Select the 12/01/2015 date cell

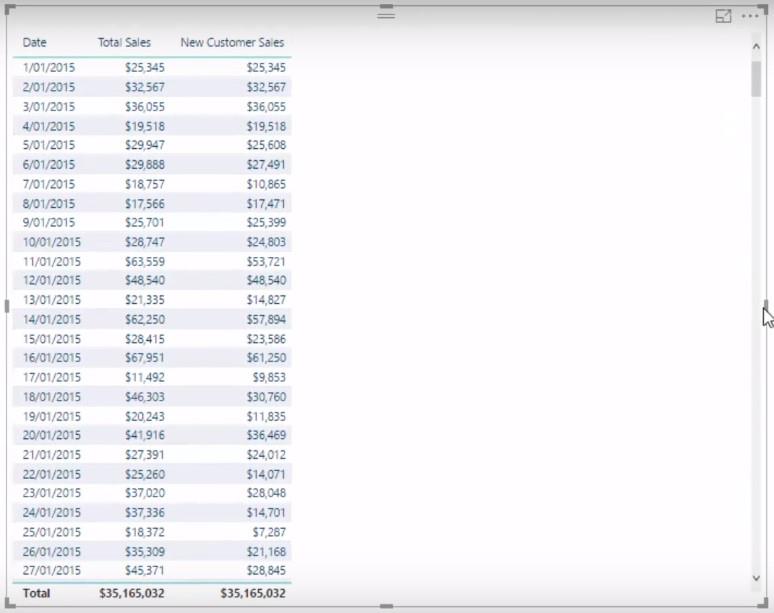pyautogui.click(x=52, y=280)
